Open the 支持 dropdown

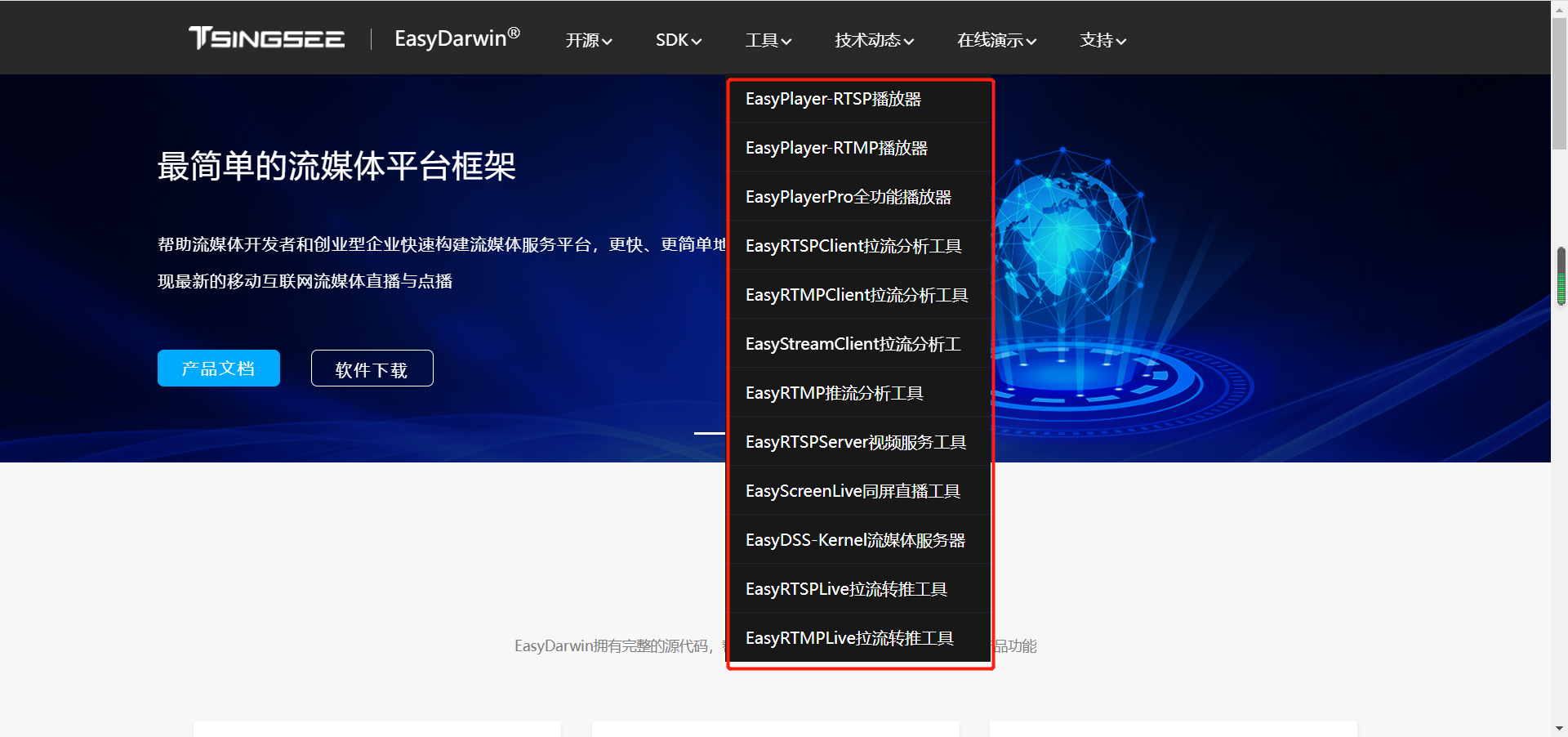pos(1102,40)
